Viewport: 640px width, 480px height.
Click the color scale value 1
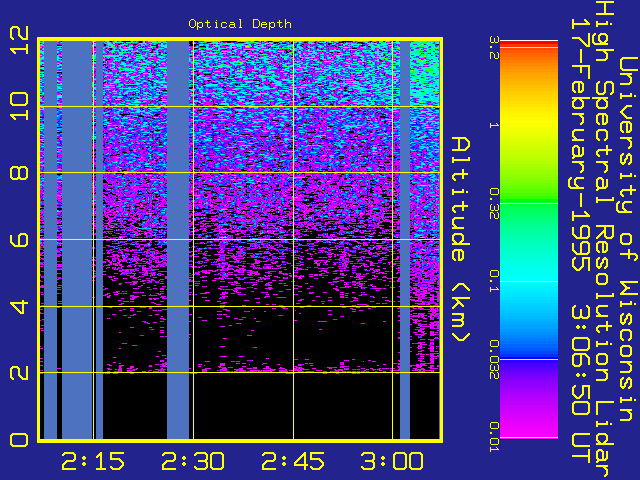coord(494,125)
